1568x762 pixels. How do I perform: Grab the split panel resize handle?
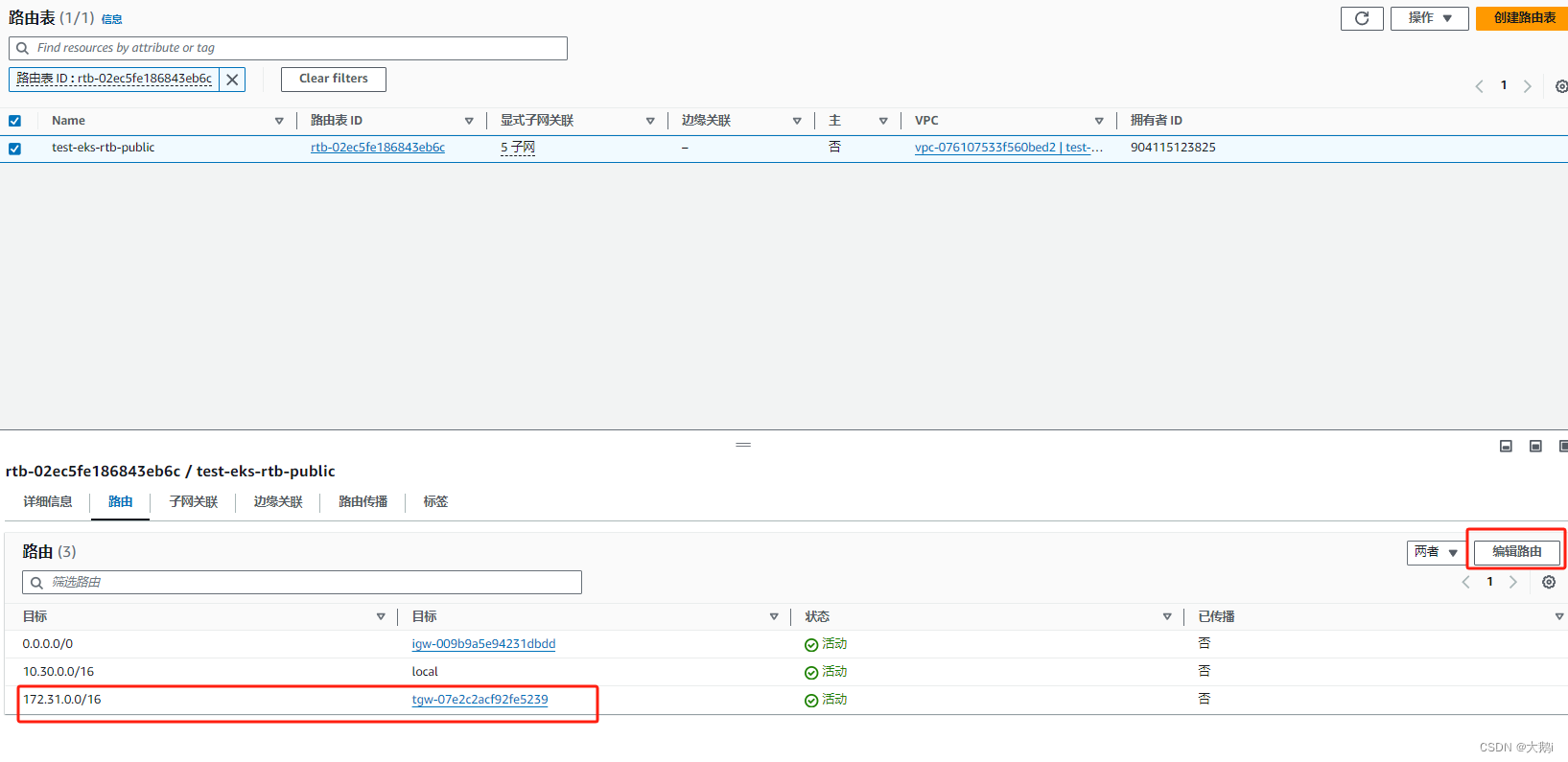[x=743, y=445]
